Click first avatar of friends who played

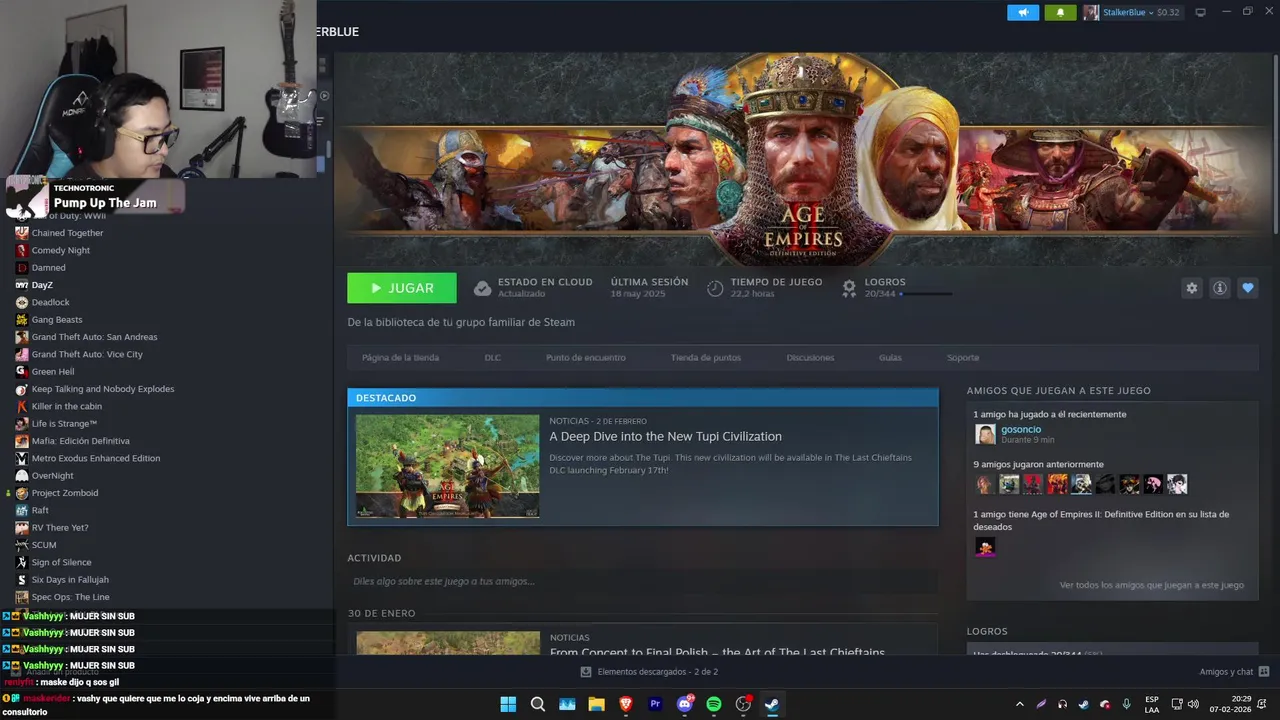985,484
